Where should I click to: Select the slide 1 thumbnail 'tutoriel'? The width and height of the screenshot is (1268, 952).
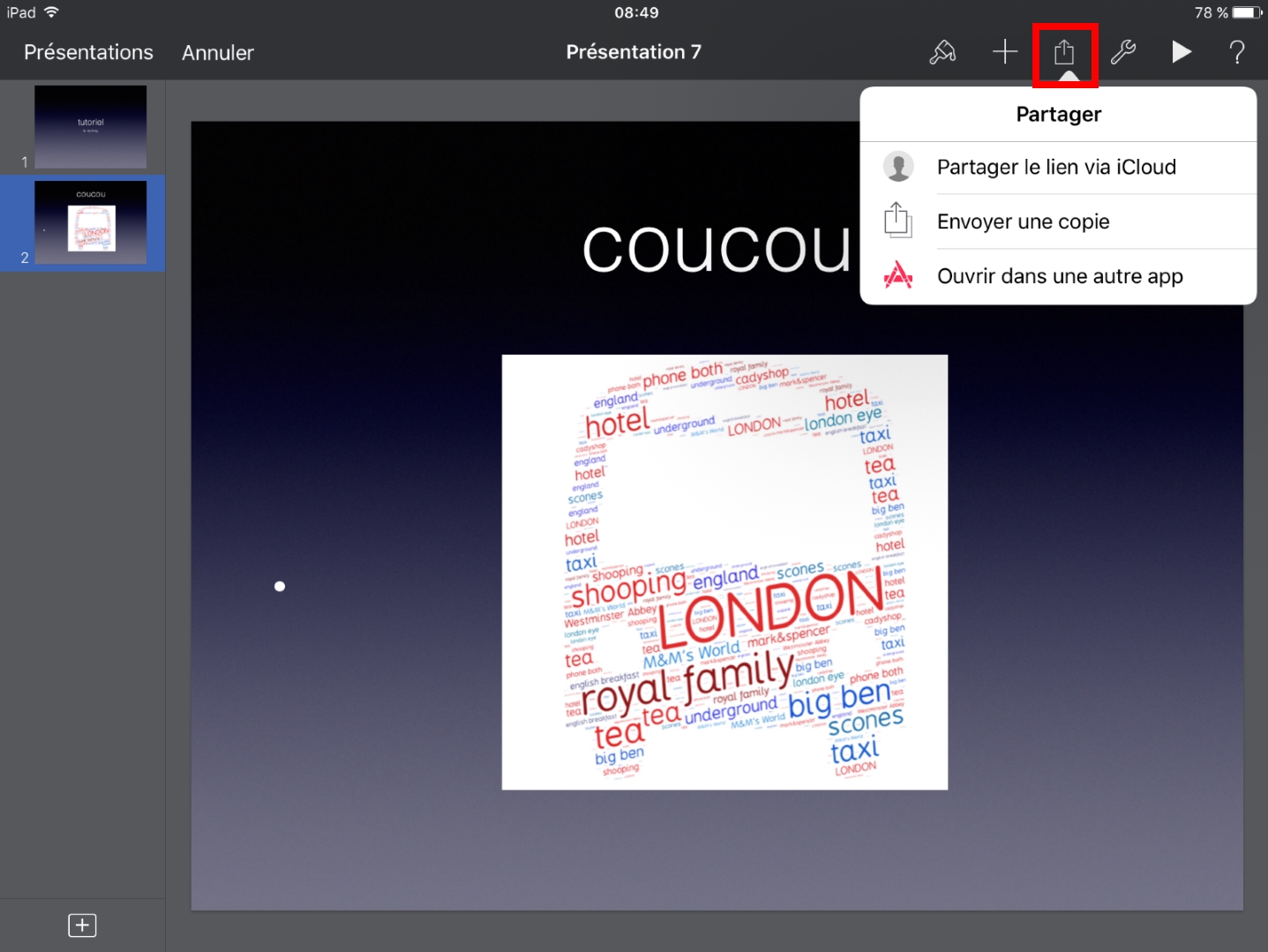(x=90, y=127)
